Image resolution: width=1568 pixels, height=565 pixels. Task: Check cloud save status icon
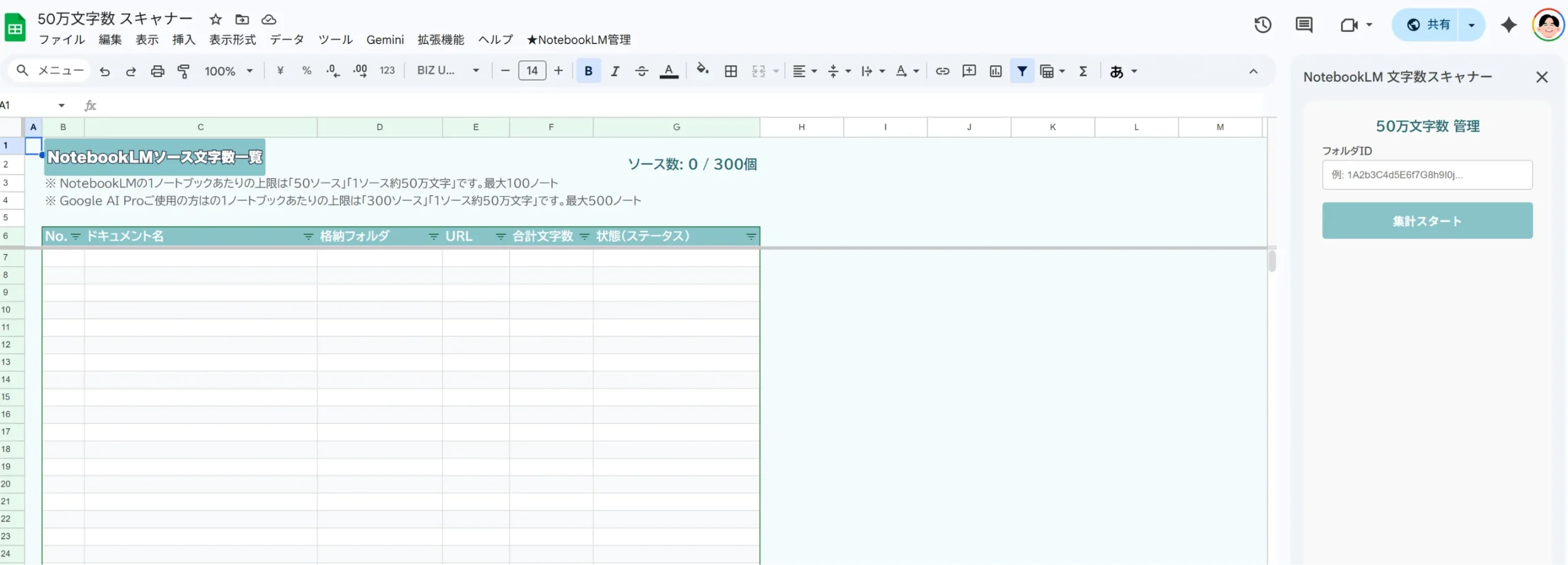pos(268,20)
